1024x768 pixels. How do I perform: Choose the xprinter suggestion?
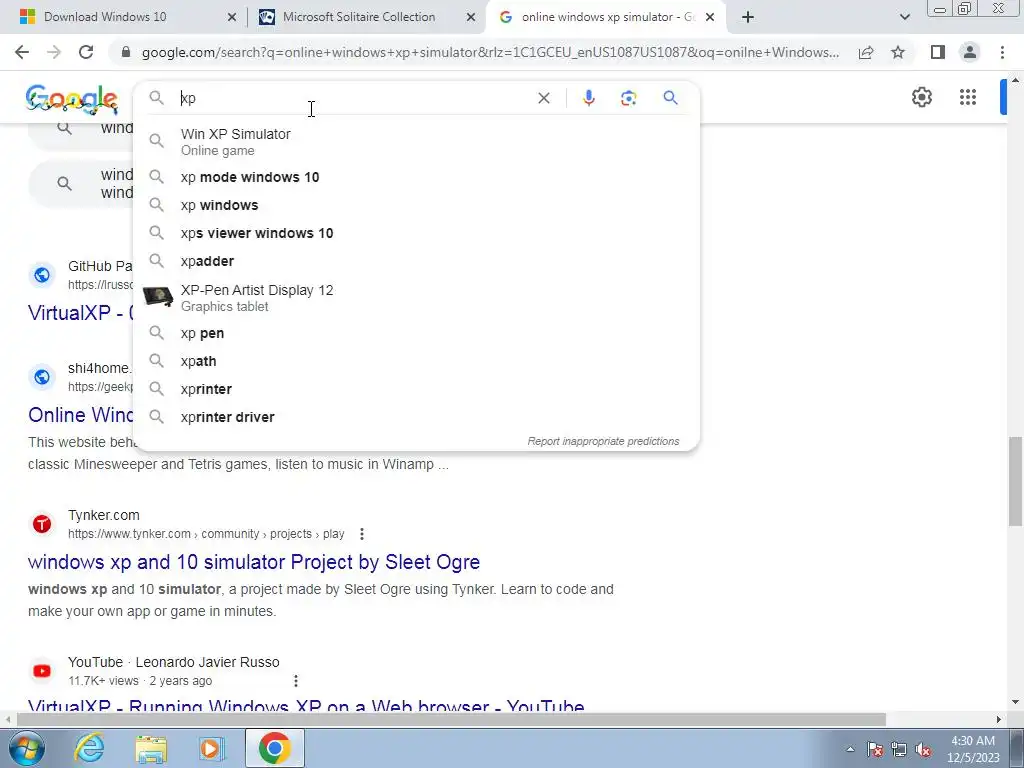click(417, 389)
